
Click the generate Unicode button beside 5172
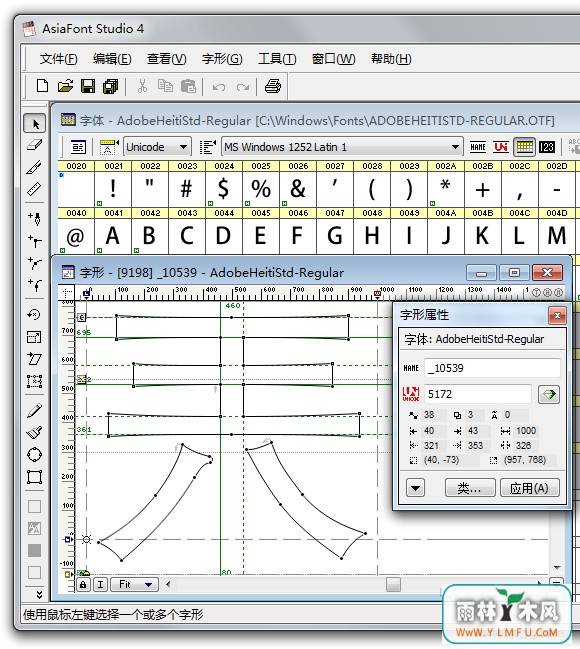[x=549, y=394]
